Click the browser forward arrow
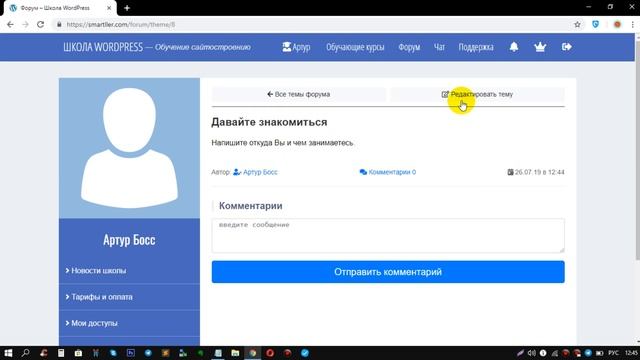Viewport: 640px width, 360px height. [x=25, y=24]
